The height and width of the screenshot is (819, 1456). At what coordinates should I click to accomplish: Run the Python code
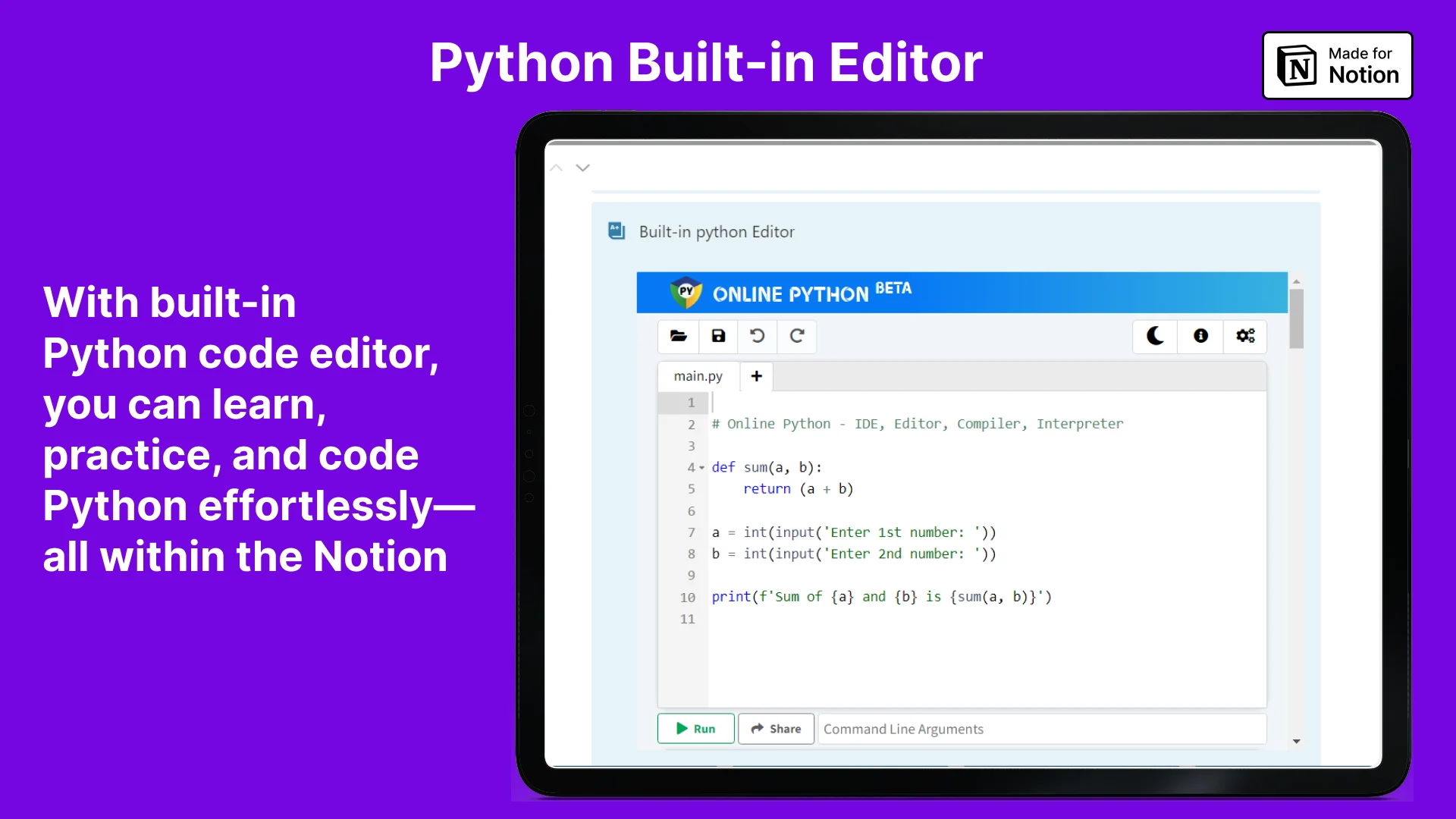click(695, 729)
